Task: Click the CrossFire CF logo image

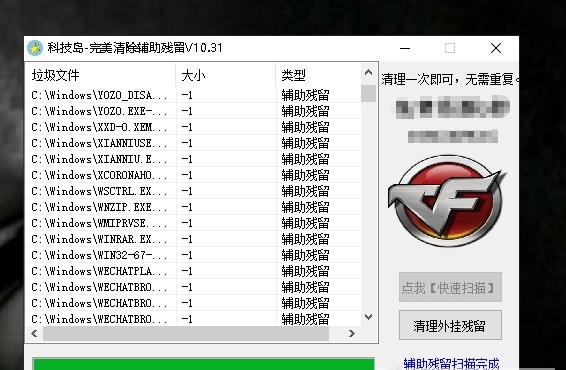Action: click(x=447, y=201)
